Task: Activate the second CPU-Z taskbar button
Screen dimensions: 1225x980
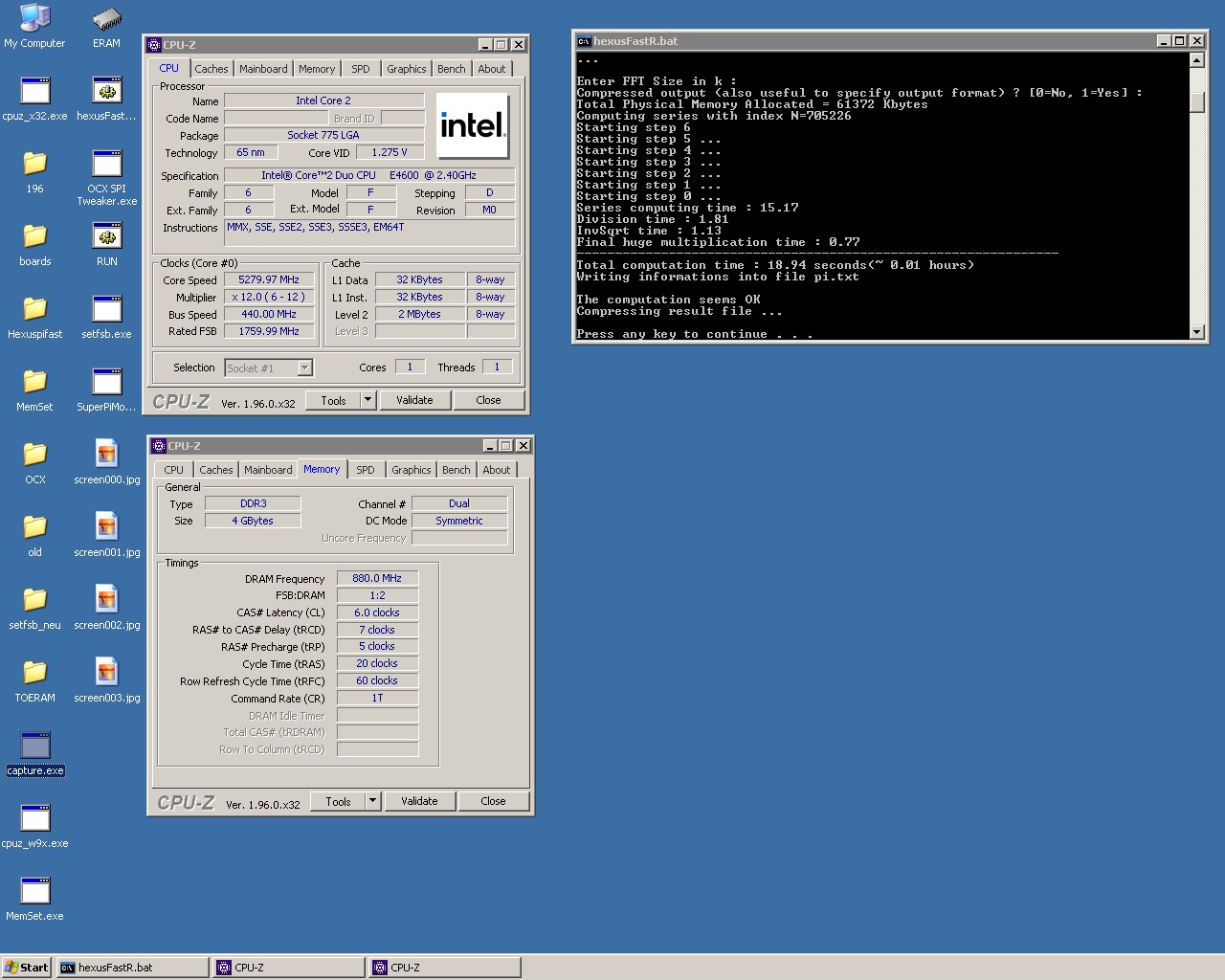Action: coord(445,968)
